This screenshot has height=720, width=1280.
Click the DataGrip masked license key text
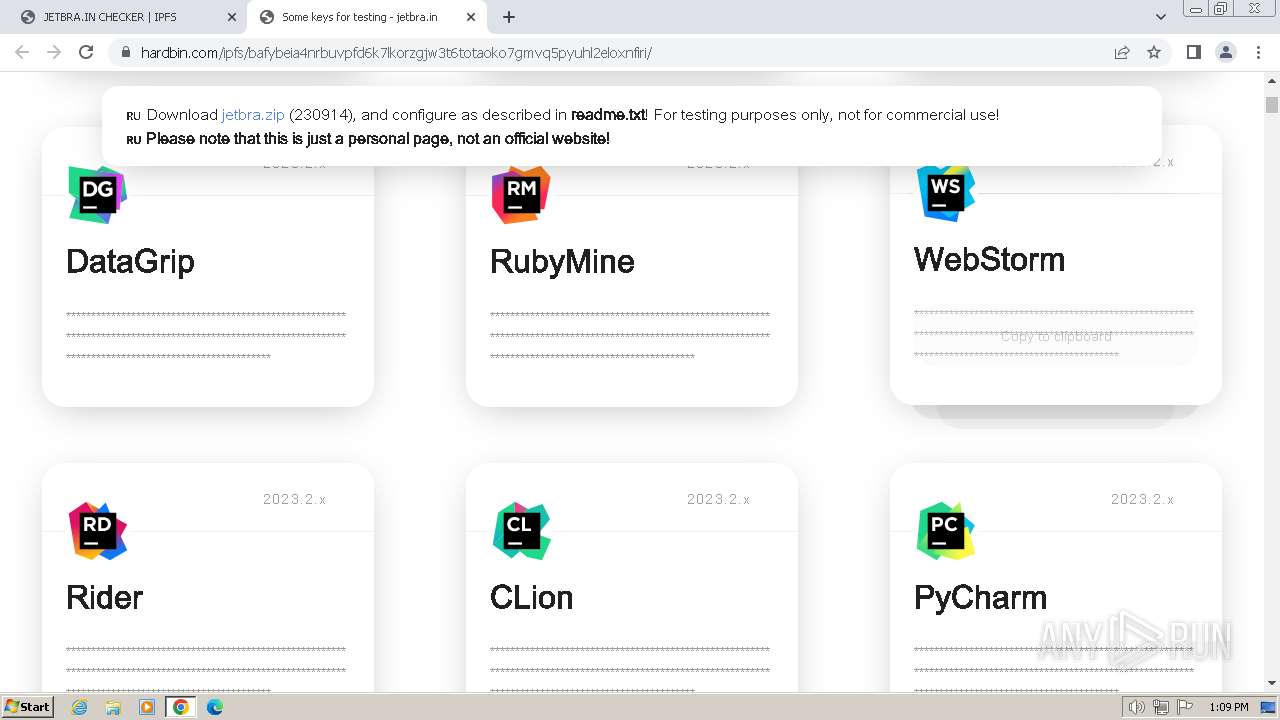click(x=206, y=336)
